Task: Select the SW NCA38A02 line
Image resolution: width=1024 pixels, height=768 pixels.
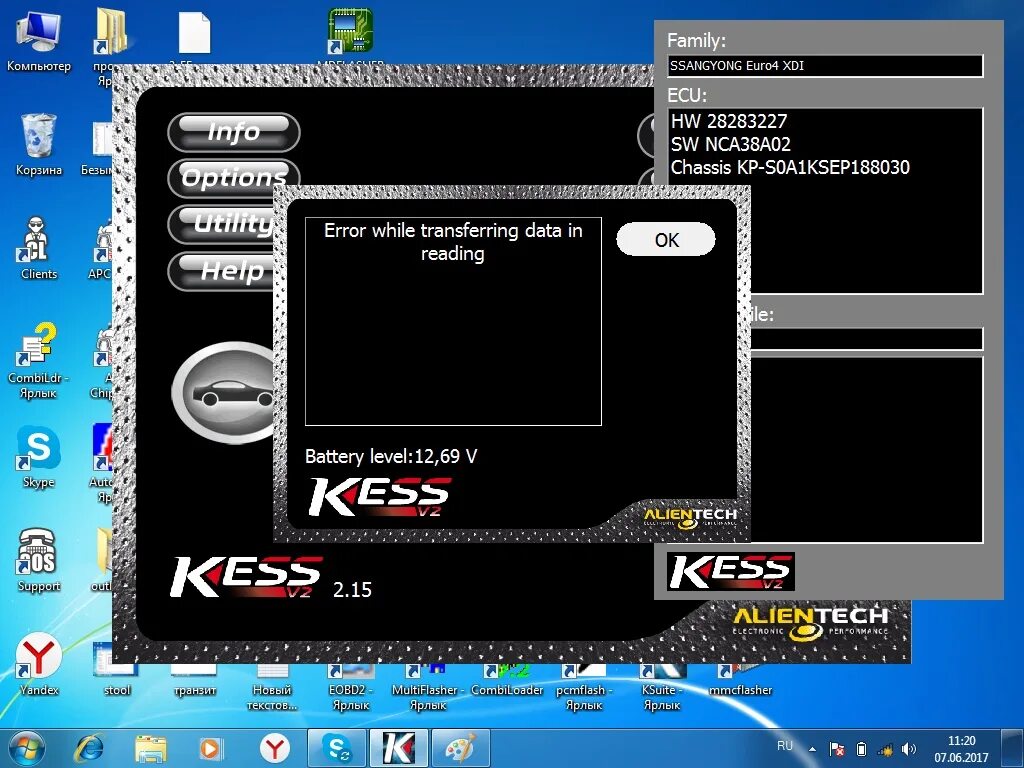Action: coord(731,144)
